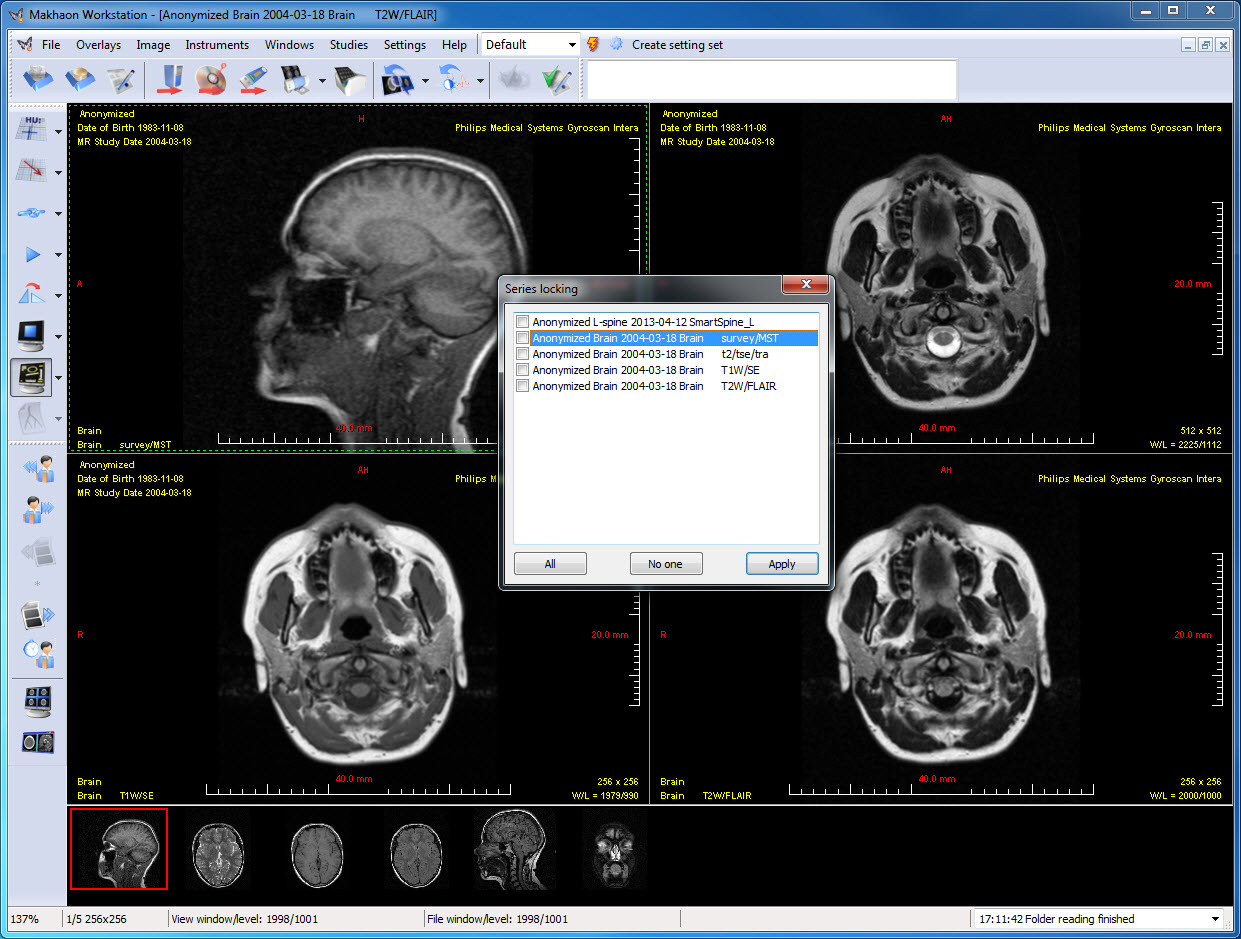Click the patient with clock history icon
The width and height of the screenshot is (1241, 939).
pyautogui.click(x=37, y=653)
